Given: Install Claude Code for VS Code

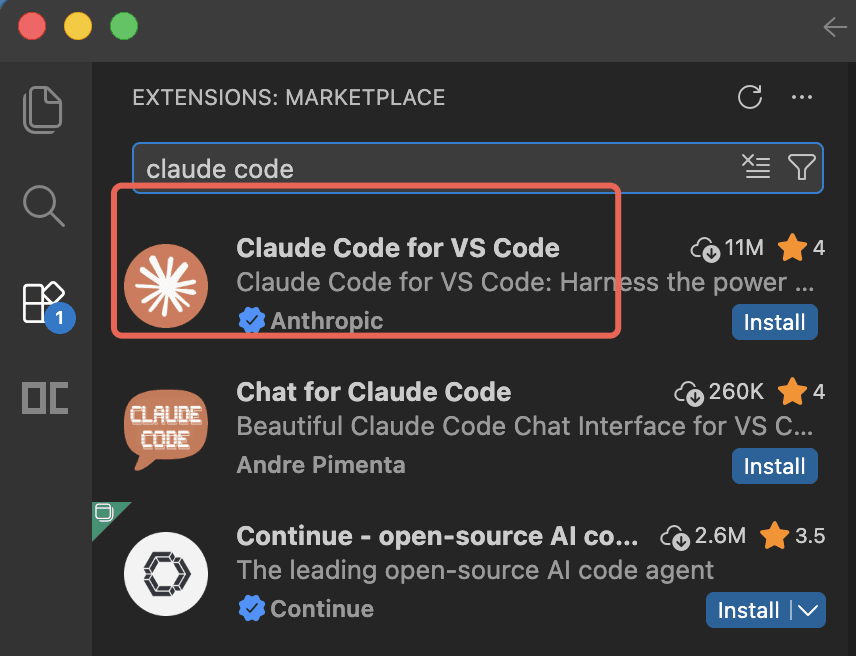Looking at the screenshot, I should (774, 322).
